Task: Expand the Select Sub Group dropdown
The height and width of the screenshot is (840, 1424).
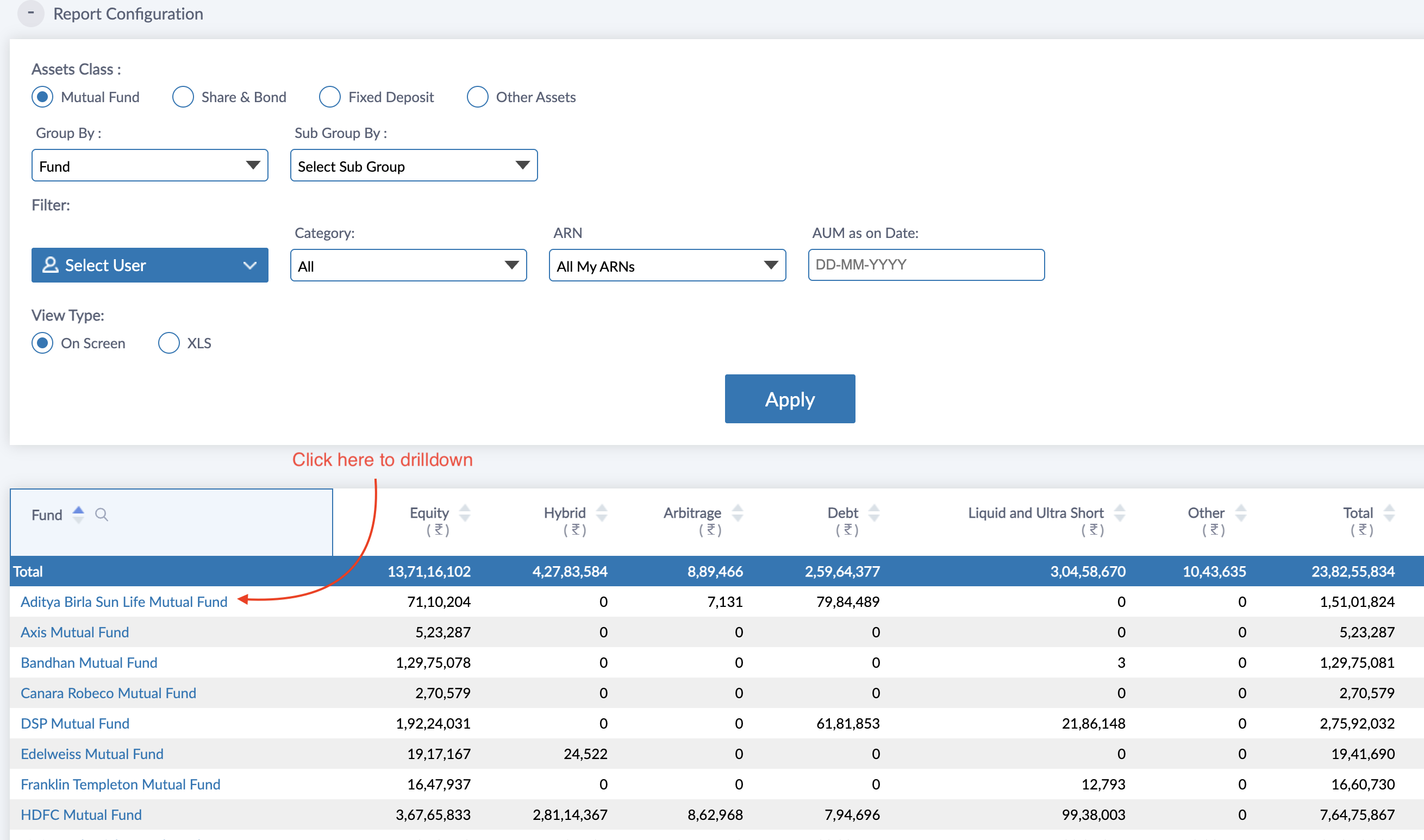Action: [413, 166]
